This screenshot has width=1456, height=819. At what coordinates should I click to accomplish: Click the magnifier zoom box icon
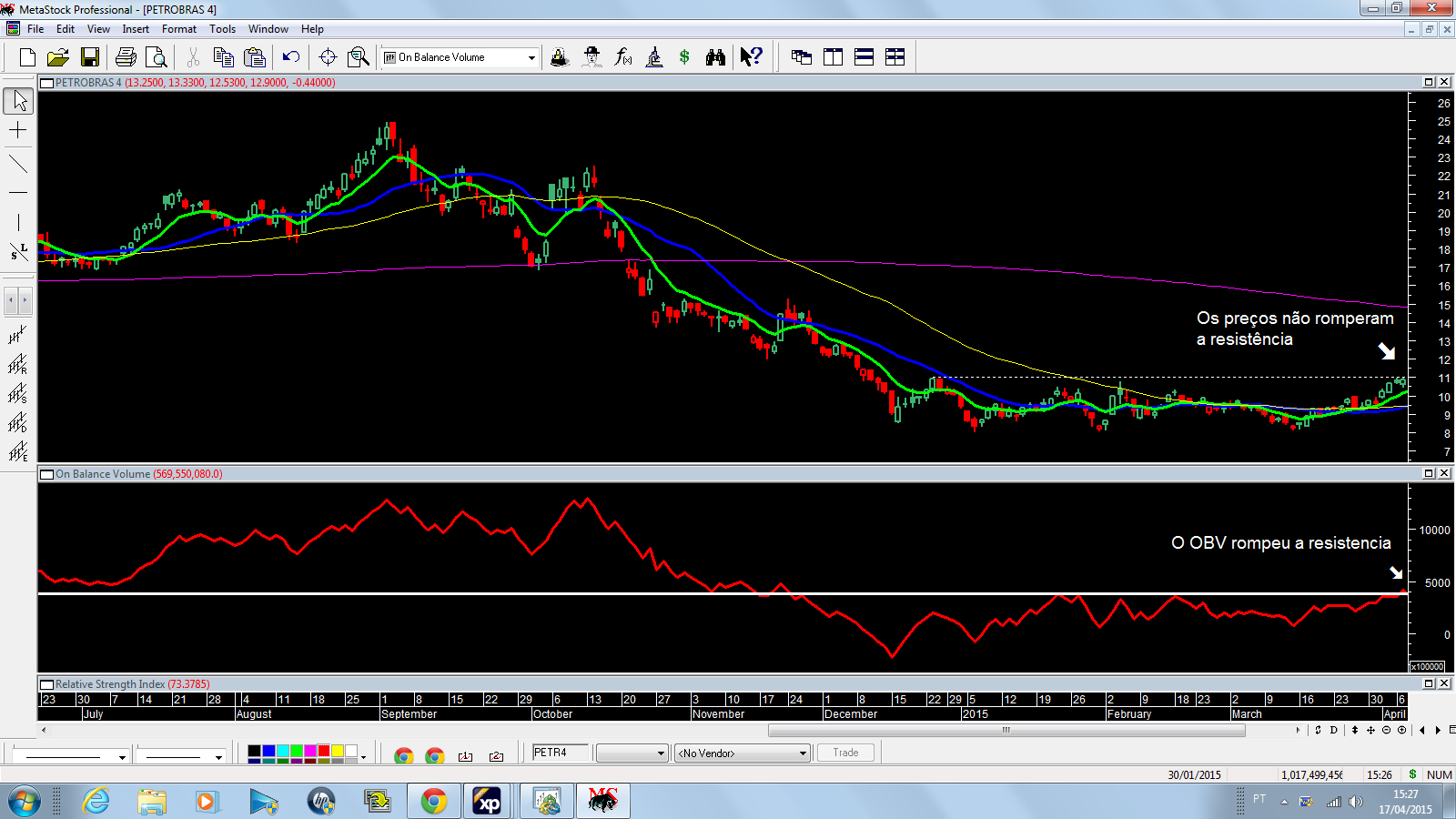click(x=359, y=57)
